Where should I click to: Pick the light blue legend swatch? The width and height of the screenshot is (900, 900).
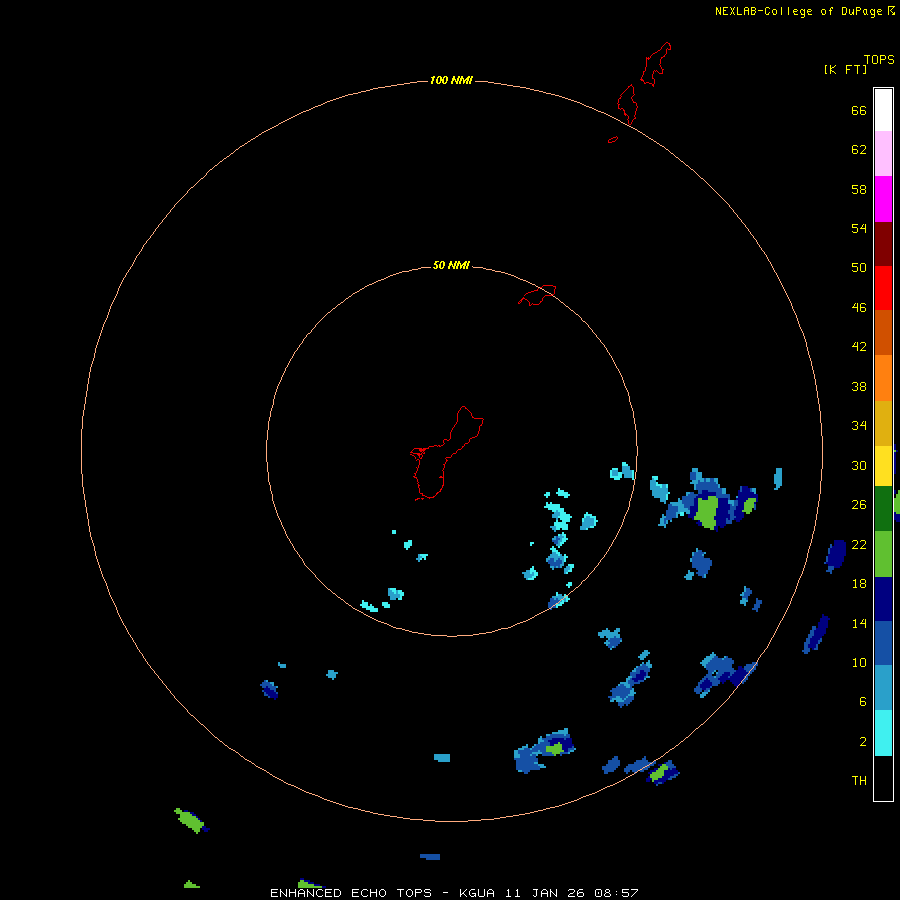click(883, 688)
